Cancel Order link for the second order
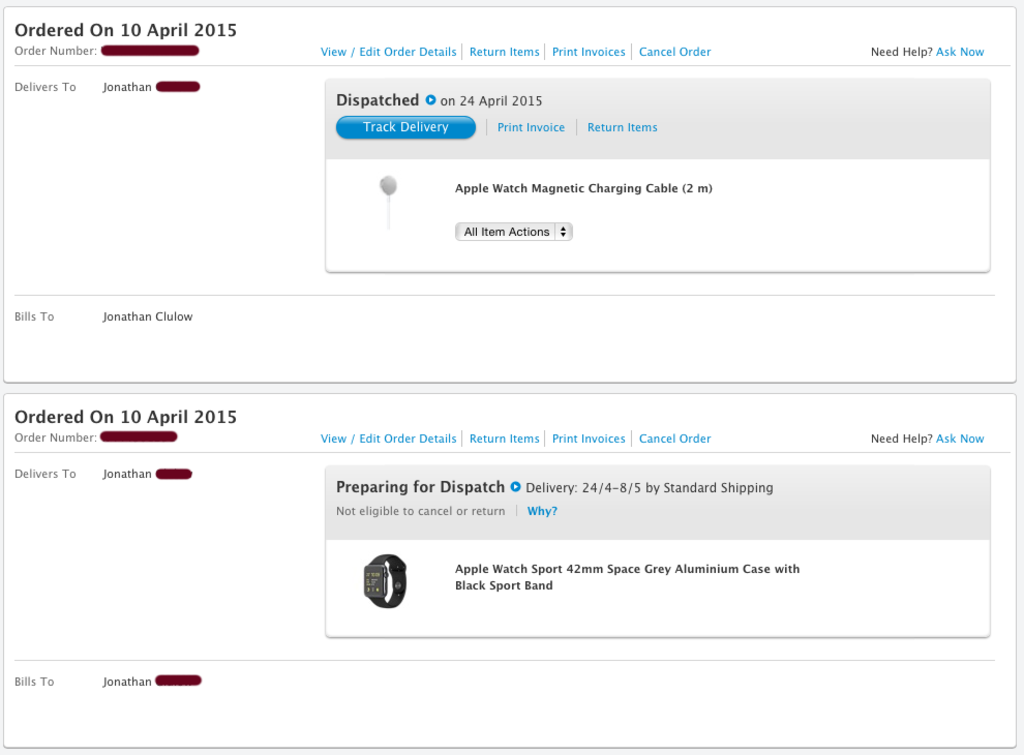 pyautogui.click(x=675, y=439)
